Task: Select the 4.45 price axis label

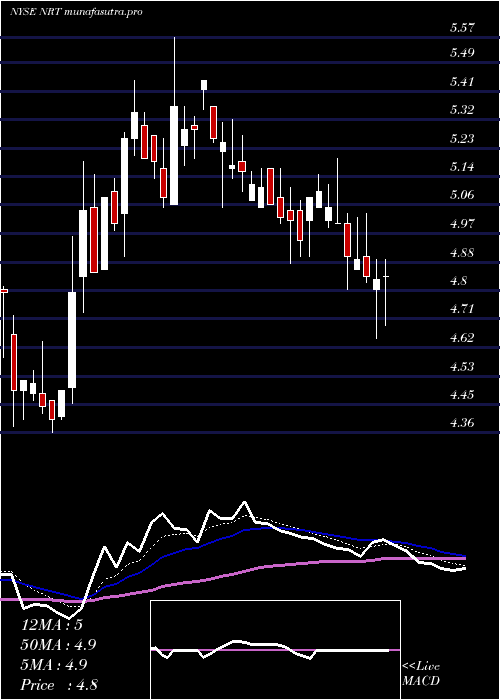Action: 462,395
